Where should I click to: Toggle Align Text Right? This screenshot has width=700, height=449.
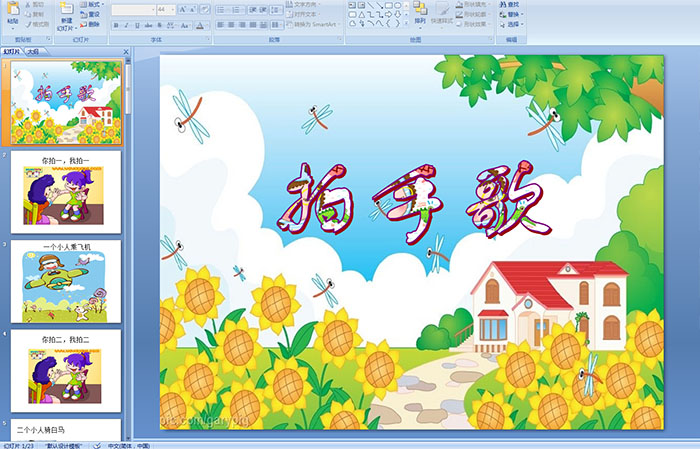coord(242,25)
